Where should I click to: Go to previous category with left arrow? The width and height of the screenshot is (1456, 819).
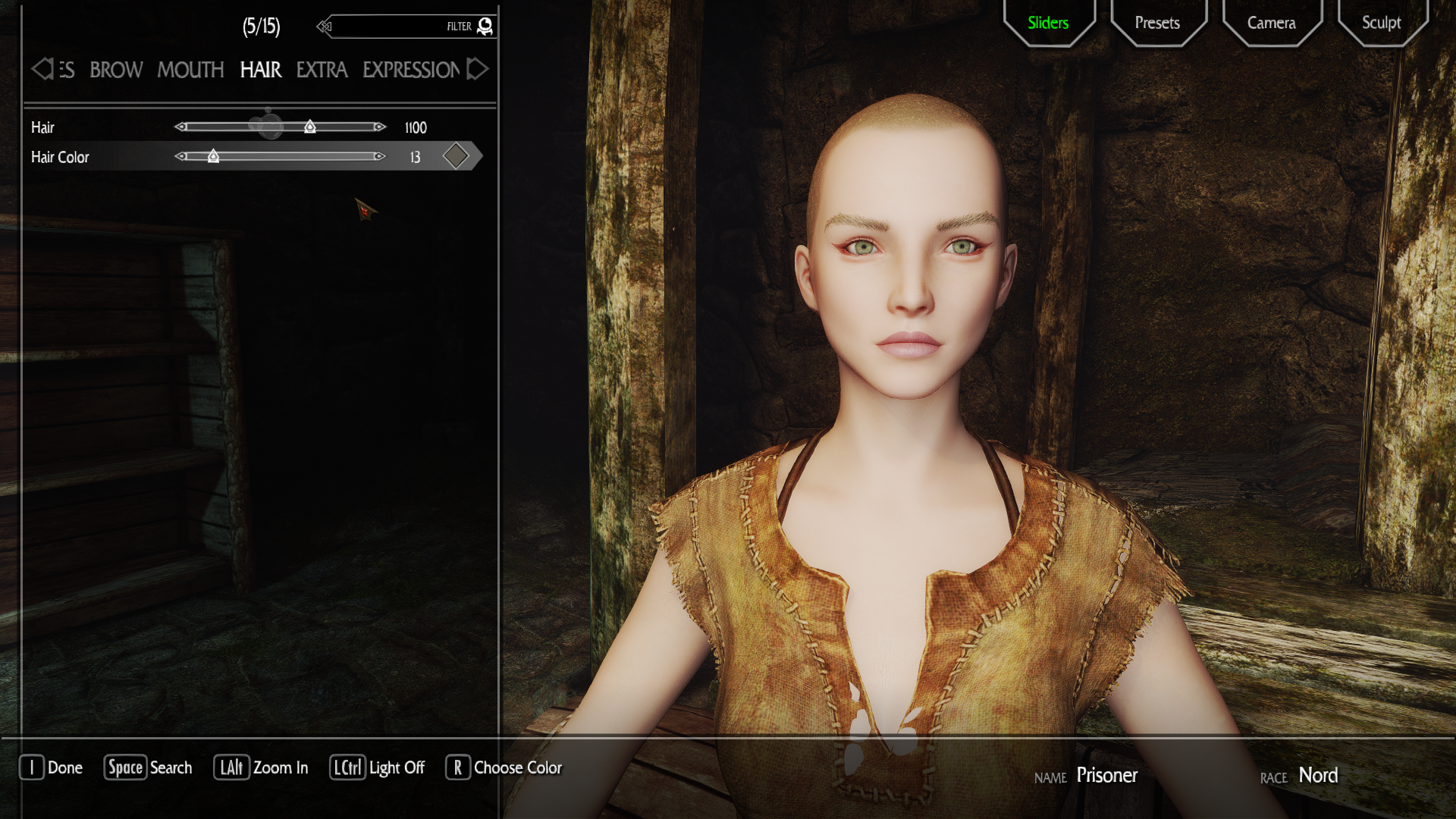pos(42,69)
